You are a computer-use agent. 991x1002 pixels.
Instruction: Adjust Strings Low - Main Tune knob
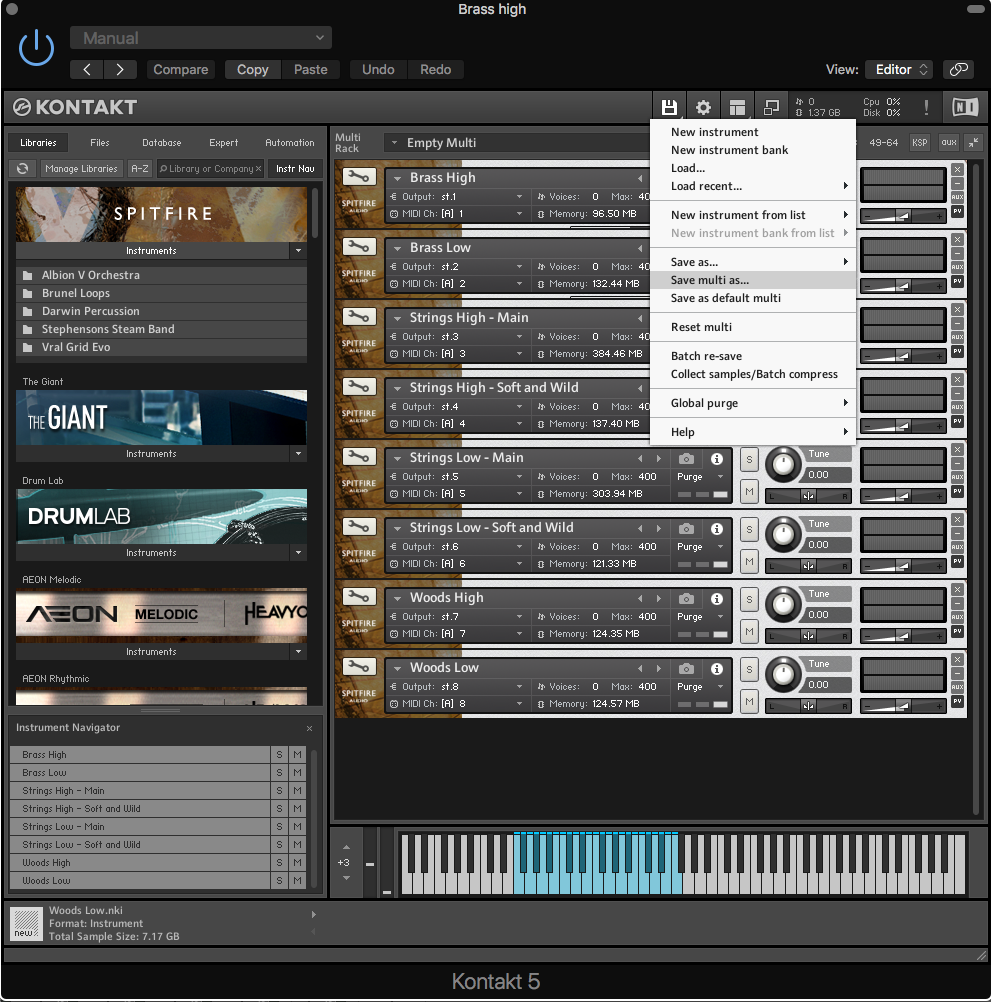(783, 465)
